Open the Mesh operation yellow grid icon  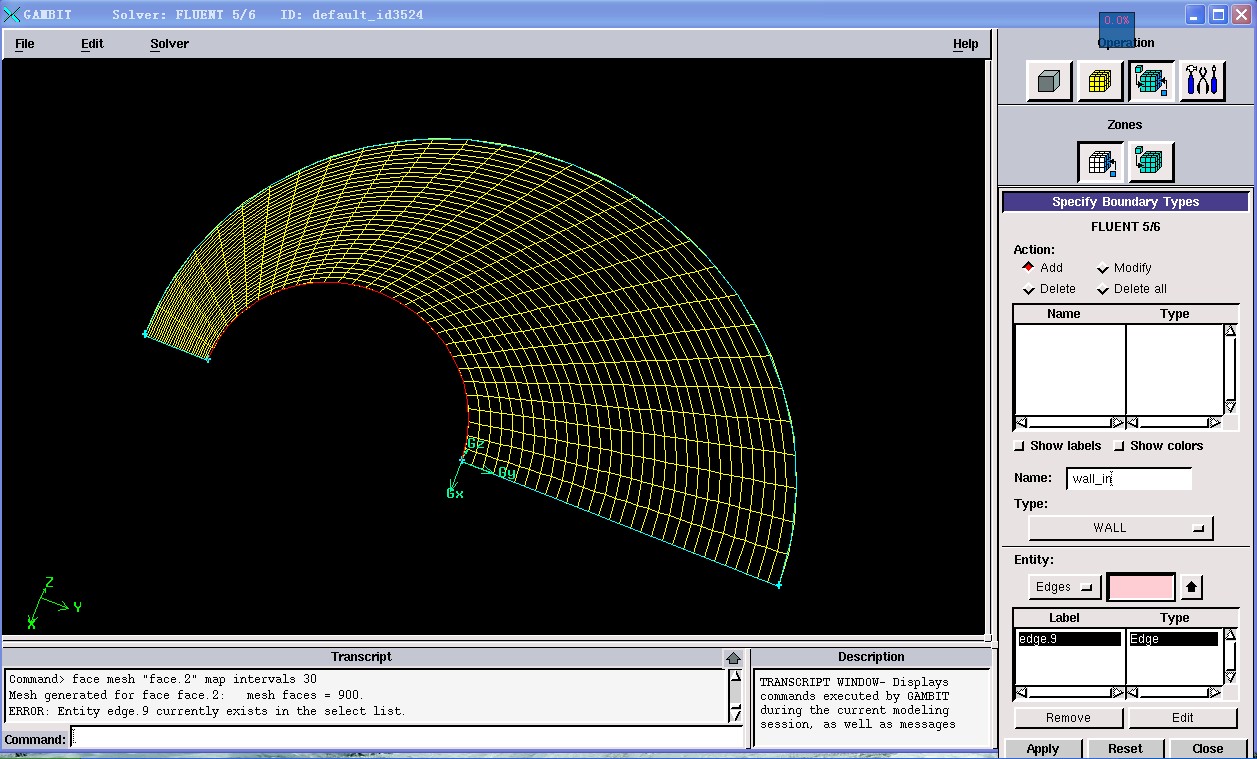tap(1100, 82)
